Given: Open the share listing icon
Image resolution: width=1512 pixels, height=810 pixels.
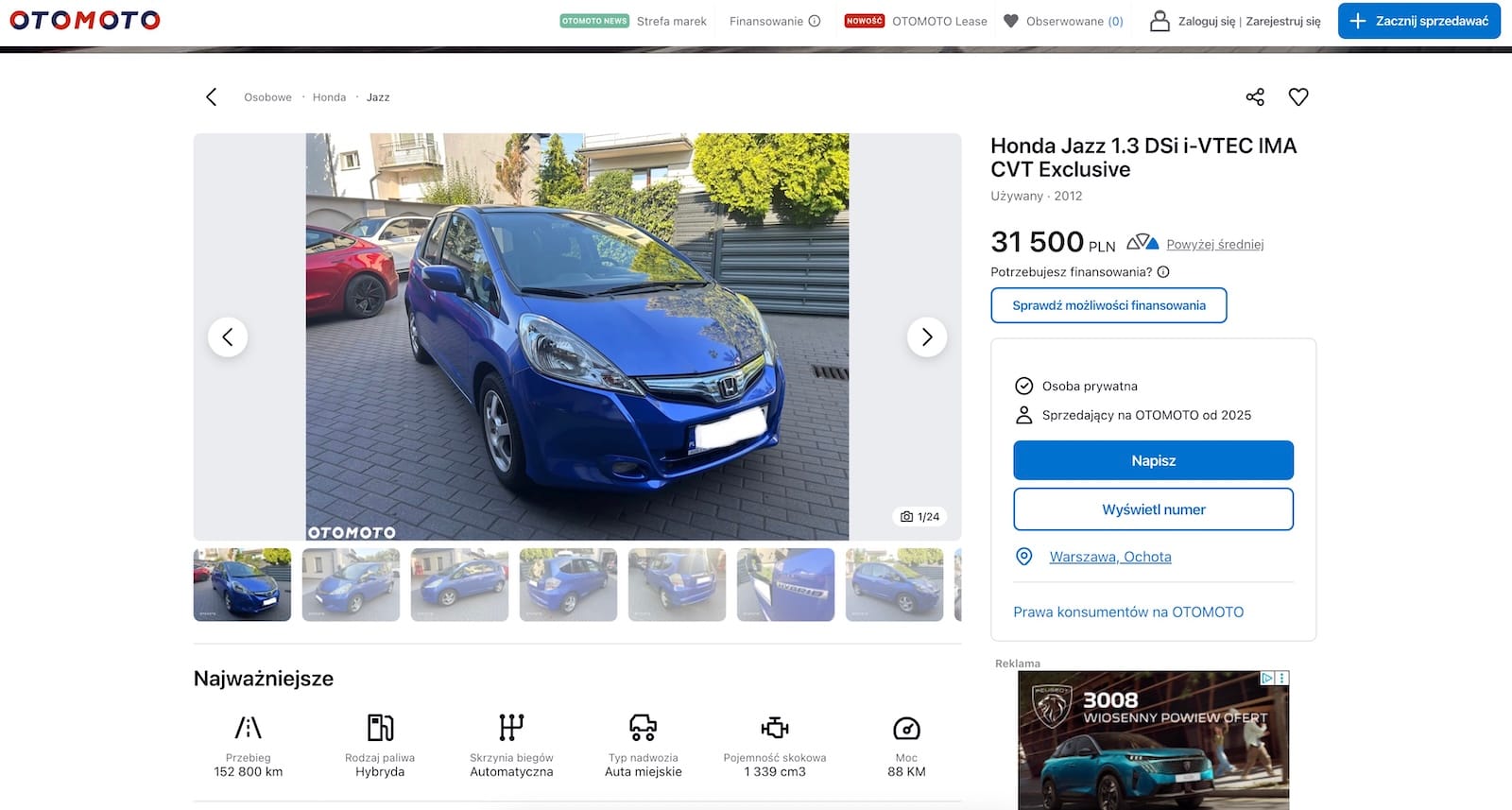Looking at the screenshot, I should point(1255,96).
